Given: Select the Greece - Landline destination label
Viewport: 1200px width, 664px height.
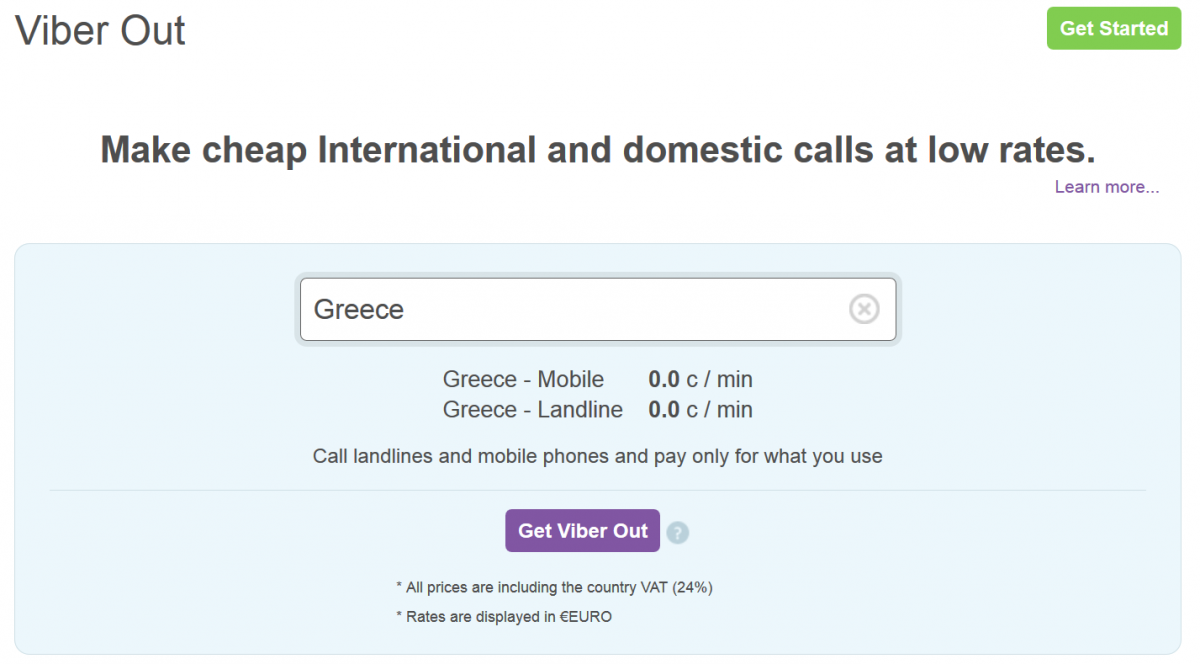Looking at the screenshot, I should click(x=532, y=409).
